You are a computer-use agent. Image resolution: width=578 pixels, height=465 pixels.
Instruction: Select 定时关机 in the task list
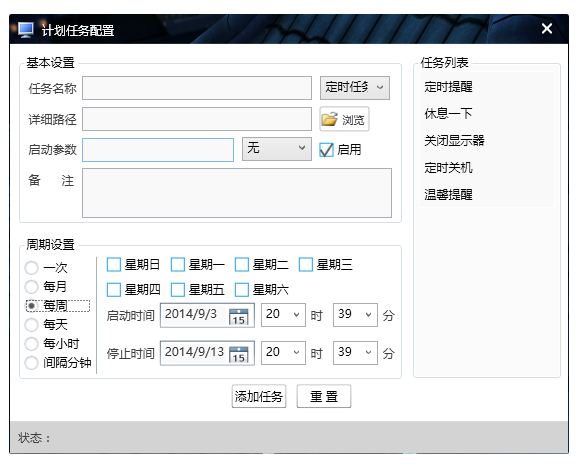[x=448, y=168]
